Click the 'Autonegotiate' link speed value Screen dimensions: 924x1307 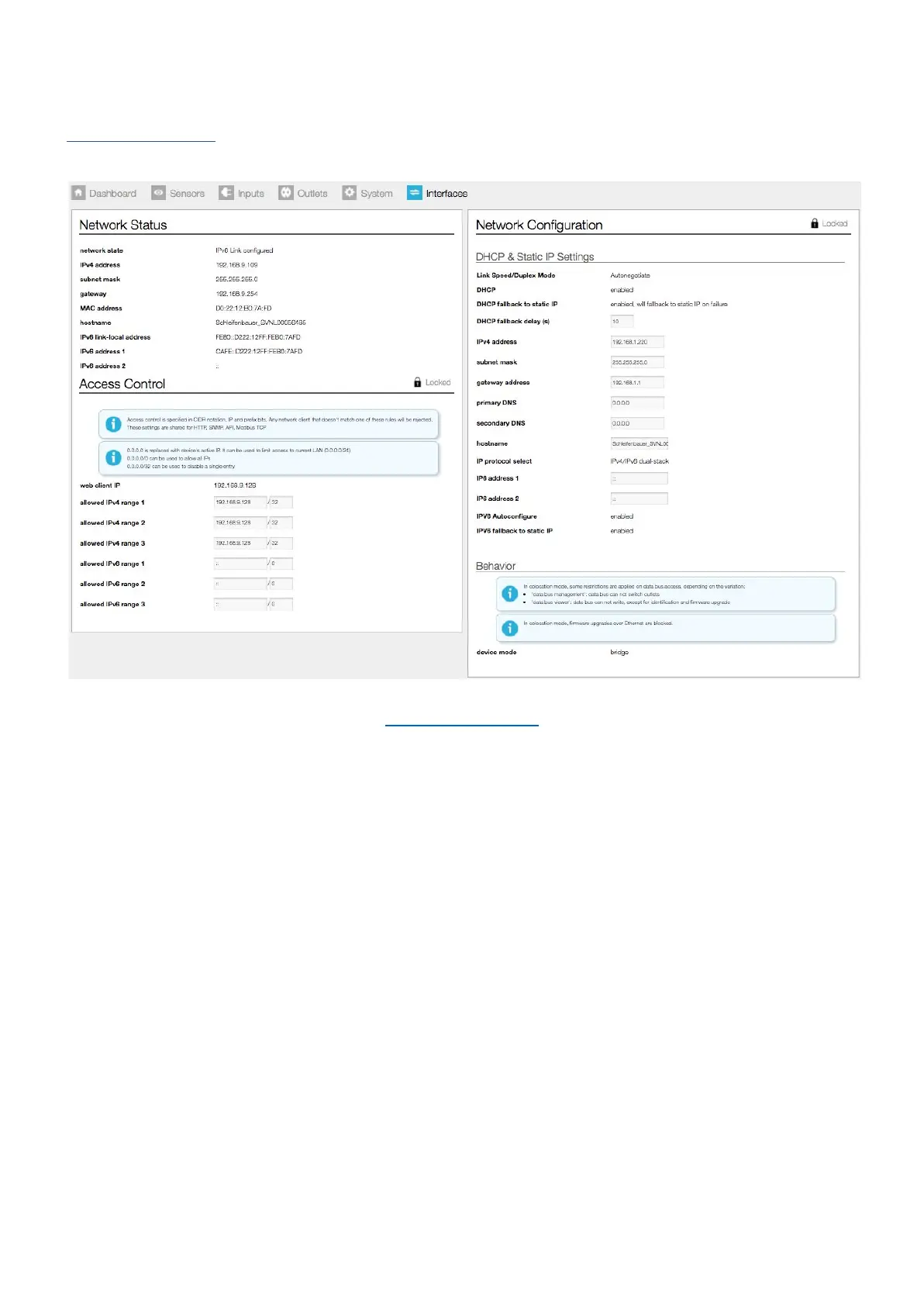click(630, 275)
